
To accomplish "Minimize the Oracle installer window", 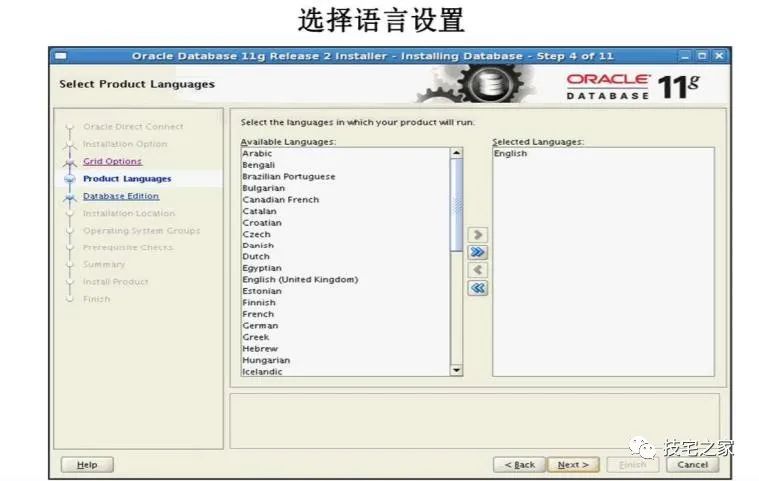I will pos(684,56).
